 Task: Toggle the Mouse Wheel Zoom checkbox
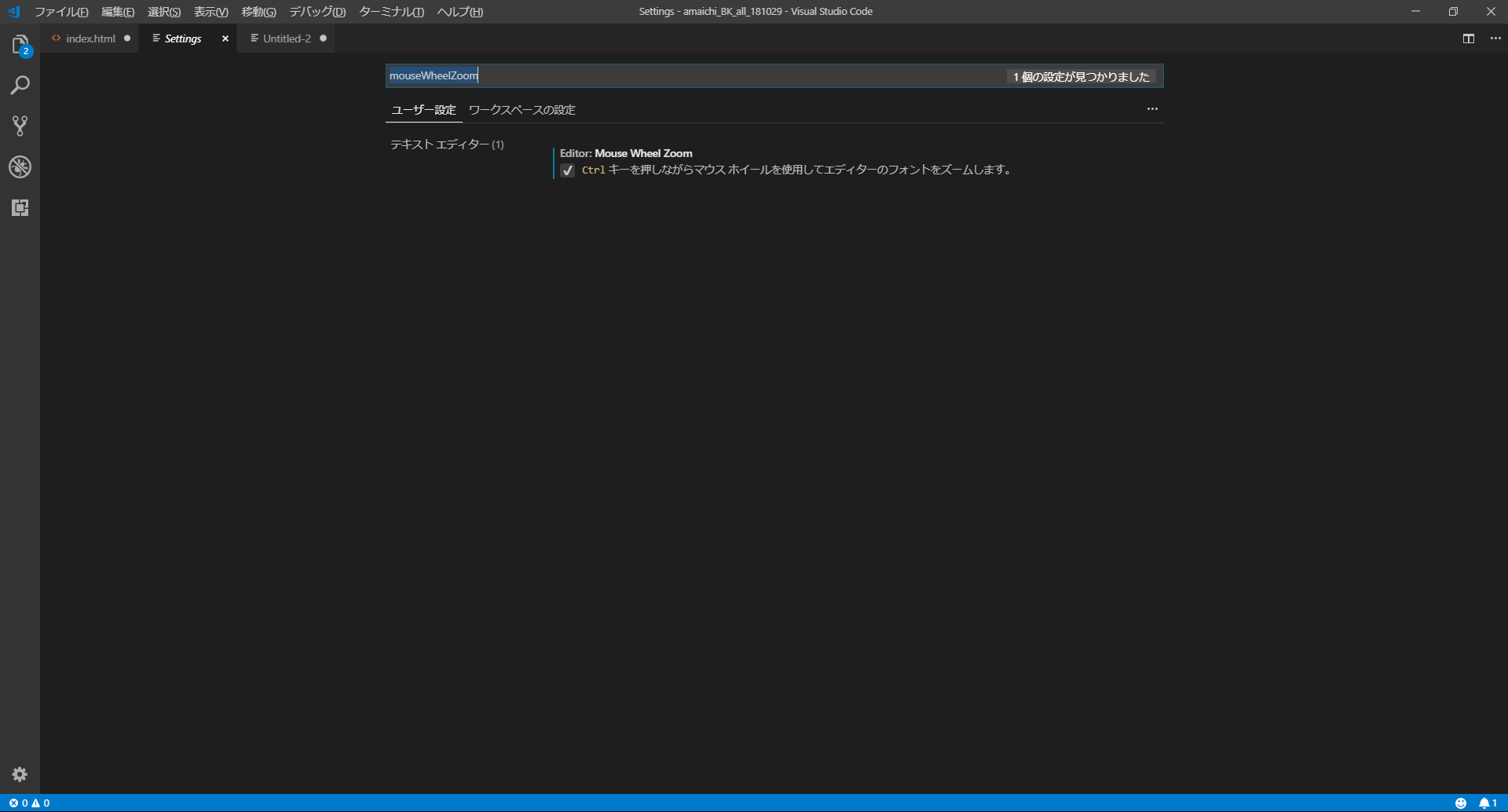568,170
